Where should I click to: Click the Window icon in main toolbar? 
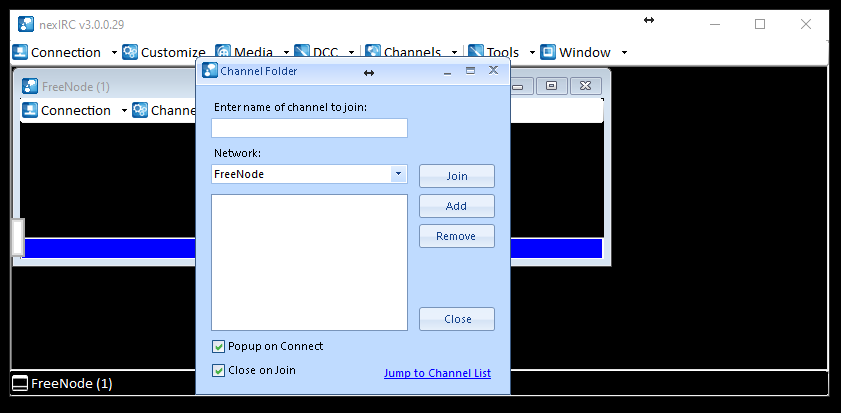click(x=548, y=52)
